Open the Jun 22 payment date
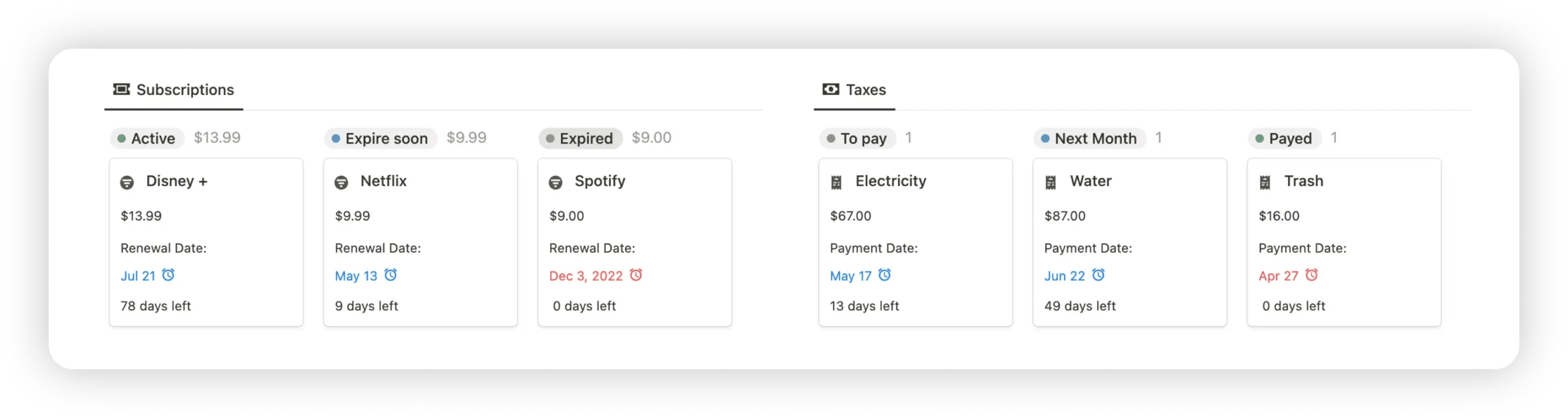Viewport: 1568px width, 418px height. (x=1064, y=275)
